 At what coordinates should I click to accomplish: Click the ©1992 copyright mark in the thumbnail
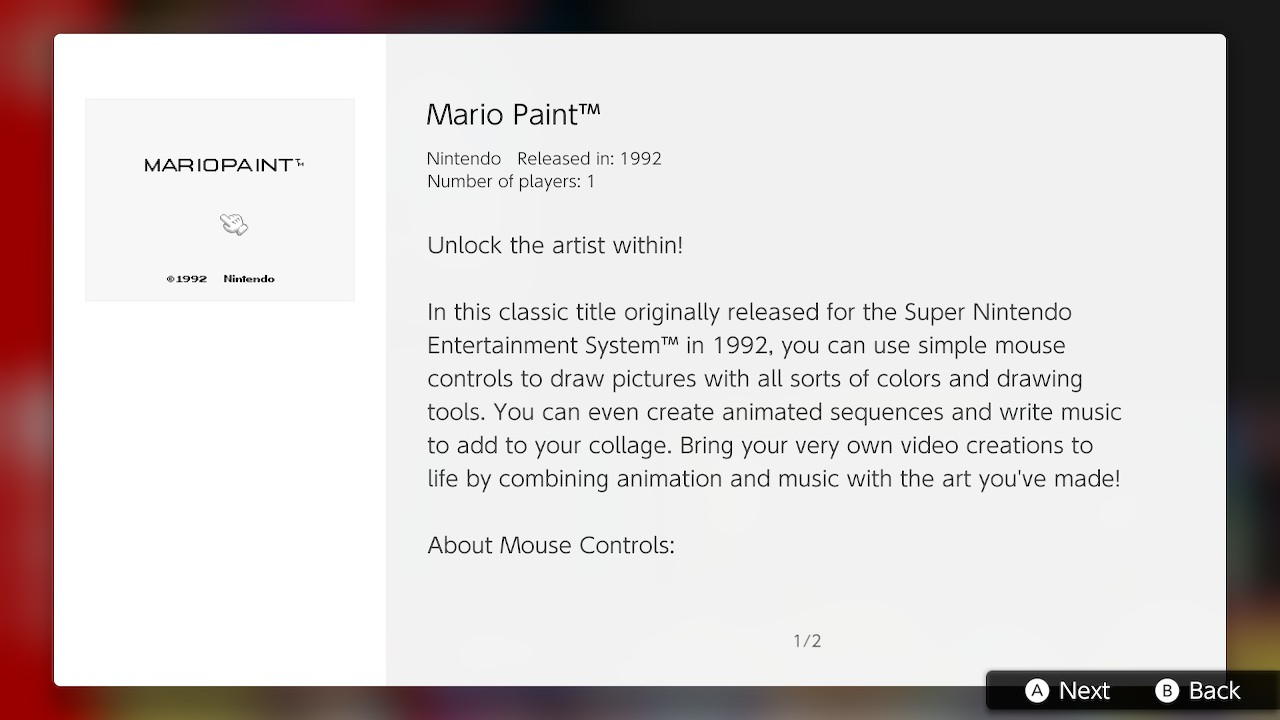coord(187,279)
